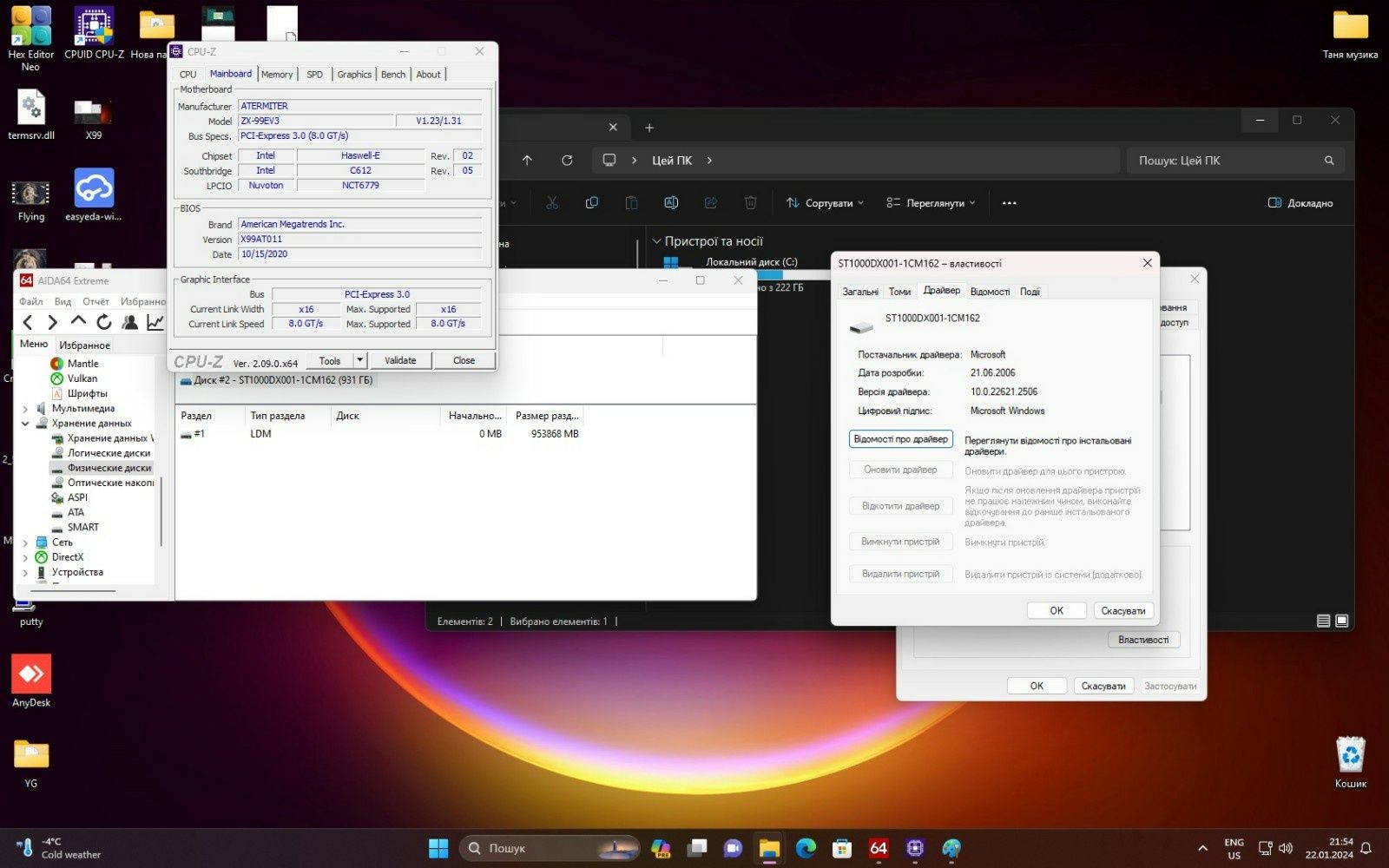Click the AIDA64 forward navigation arrow
This screenshot has width=1389, height=868.
pyautogui.click(x=52, y=323)
